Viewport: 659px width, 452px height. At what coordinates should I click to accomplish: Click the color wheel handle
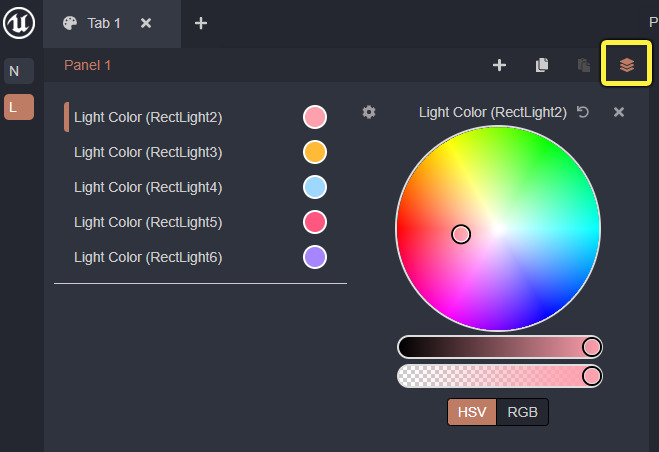(x=461, y=234)
